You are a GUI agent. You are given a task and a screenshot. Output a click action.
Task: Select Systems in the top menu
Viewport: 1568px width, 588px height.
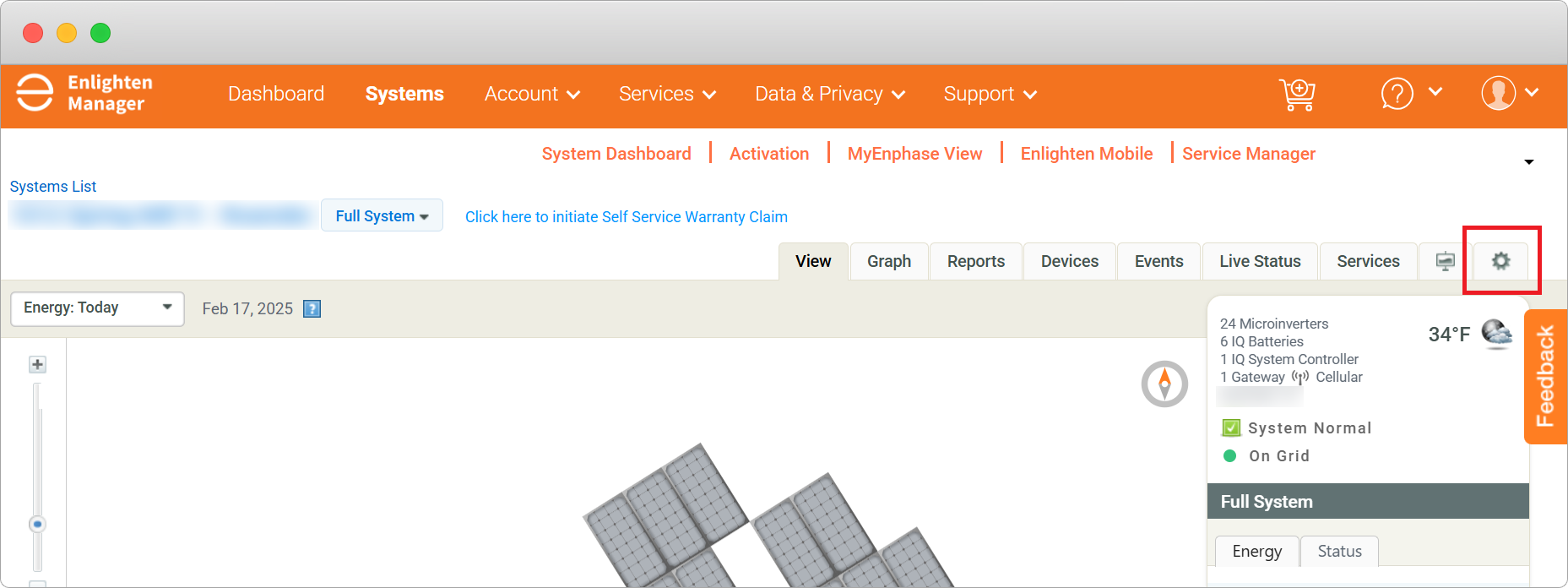(x=404, y=94)
